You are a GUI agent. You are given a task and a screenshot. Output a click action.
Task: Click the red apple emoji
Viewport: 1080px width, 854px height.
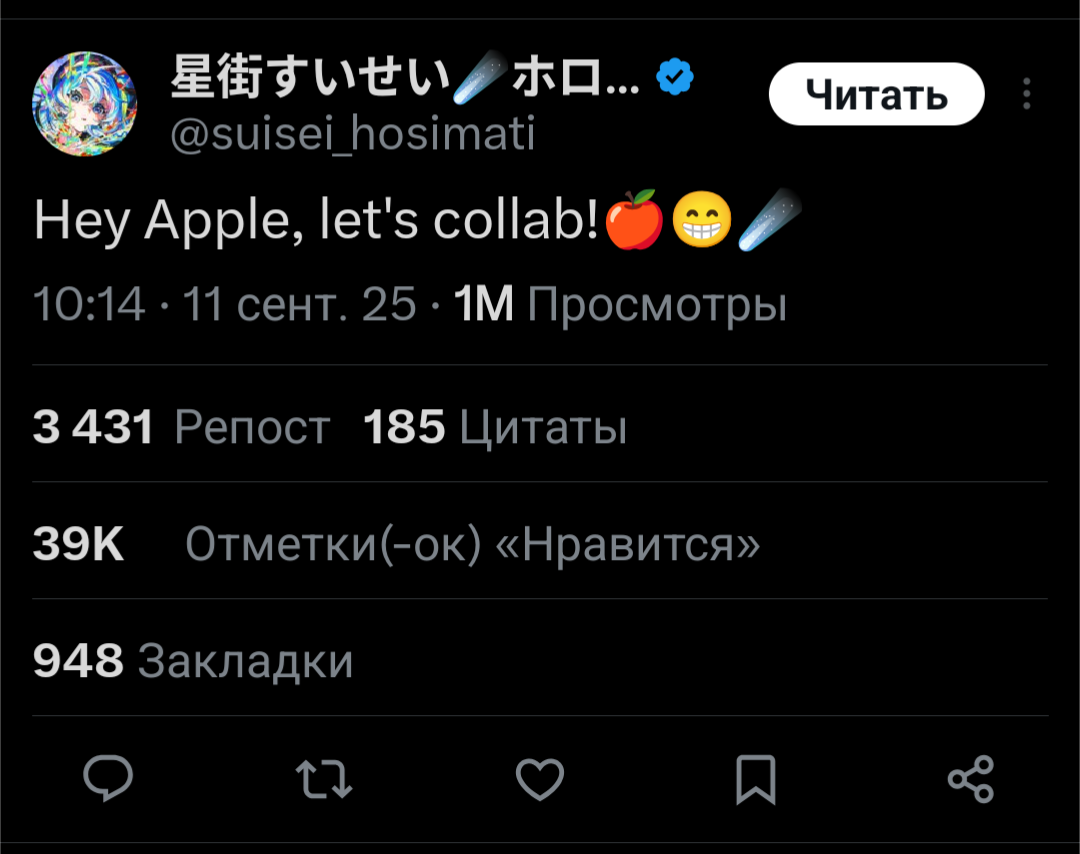tap(634, 220)
